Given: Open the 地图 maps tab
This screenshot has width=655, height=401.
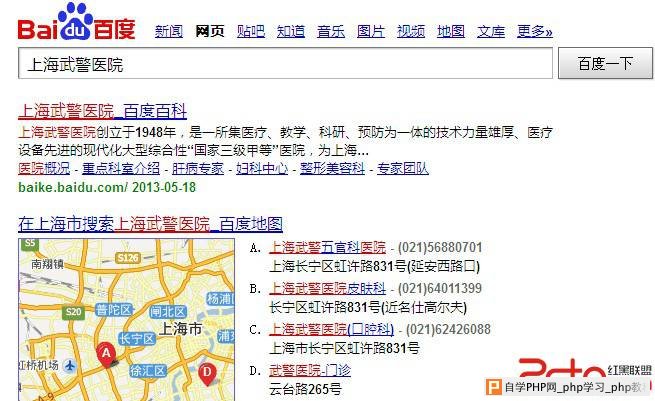Looking at the screenshot, I should click(x=451, y=31).
